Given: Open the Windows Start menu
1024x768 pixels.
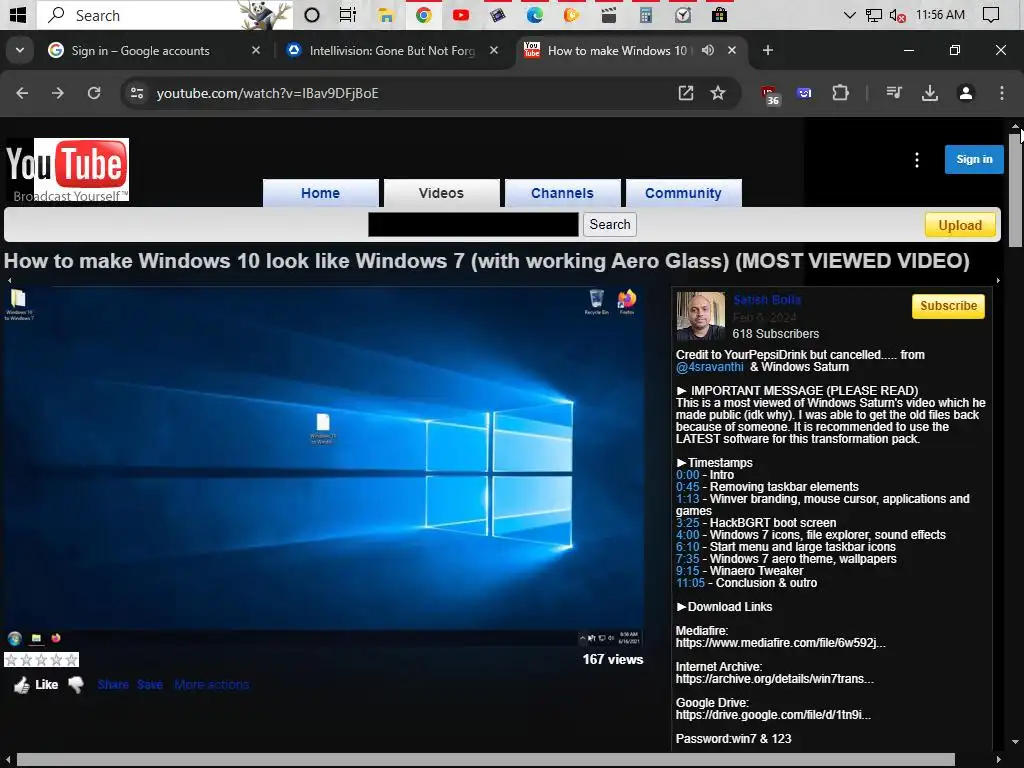Looking at the screenshot, I should pyautogui.click(x=18, y=14).
